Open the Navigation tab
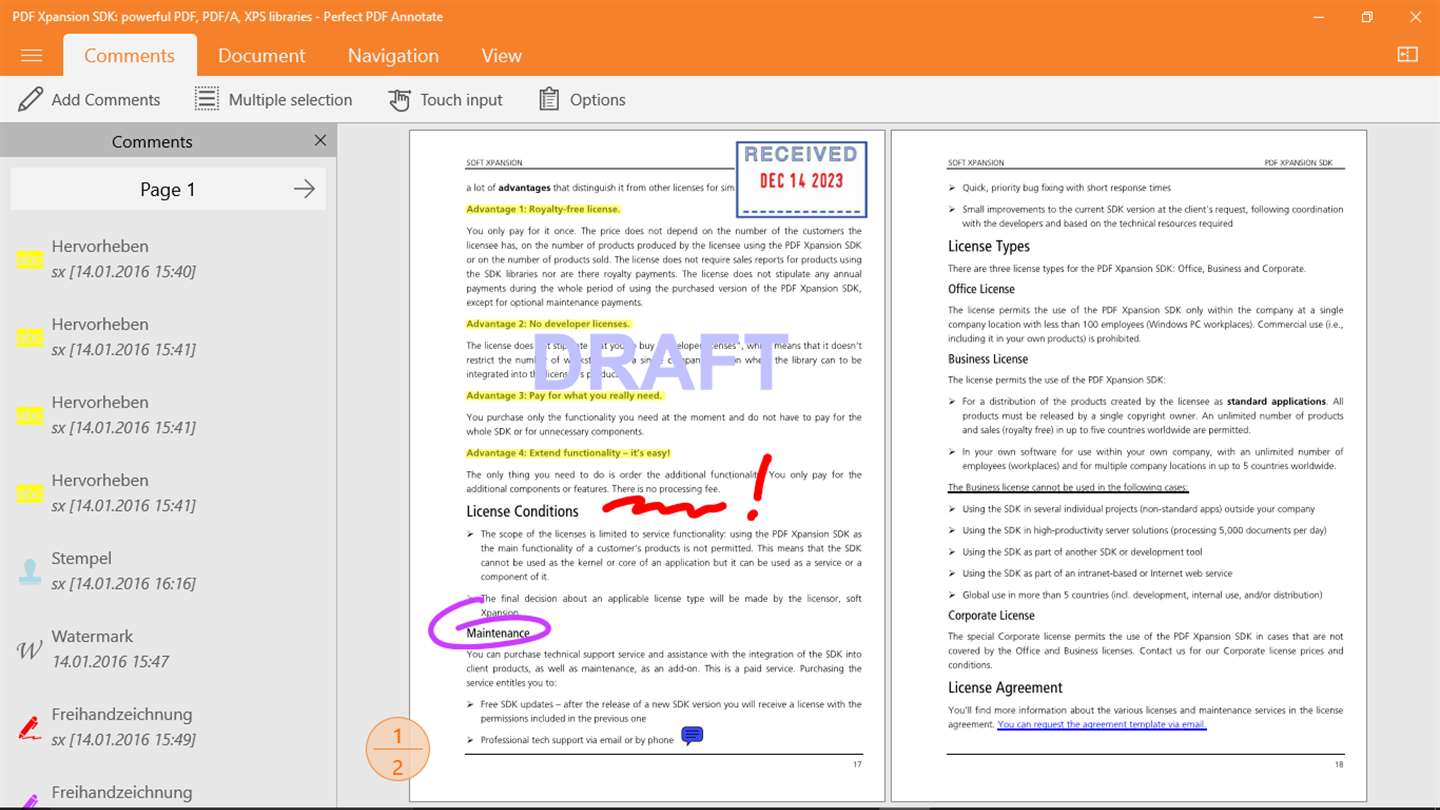1440x810 pixels. point(393,56)
